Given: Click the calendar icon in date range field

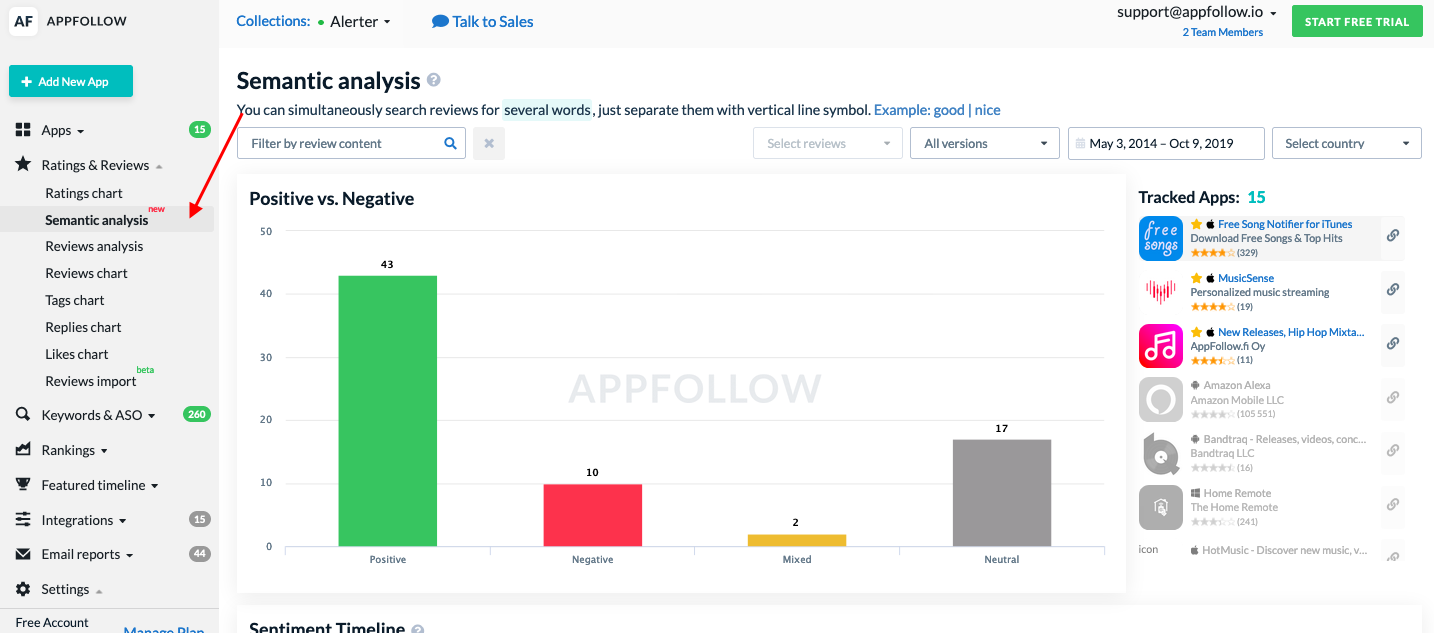Looking at the screenshot, I should click(1080, 144).
